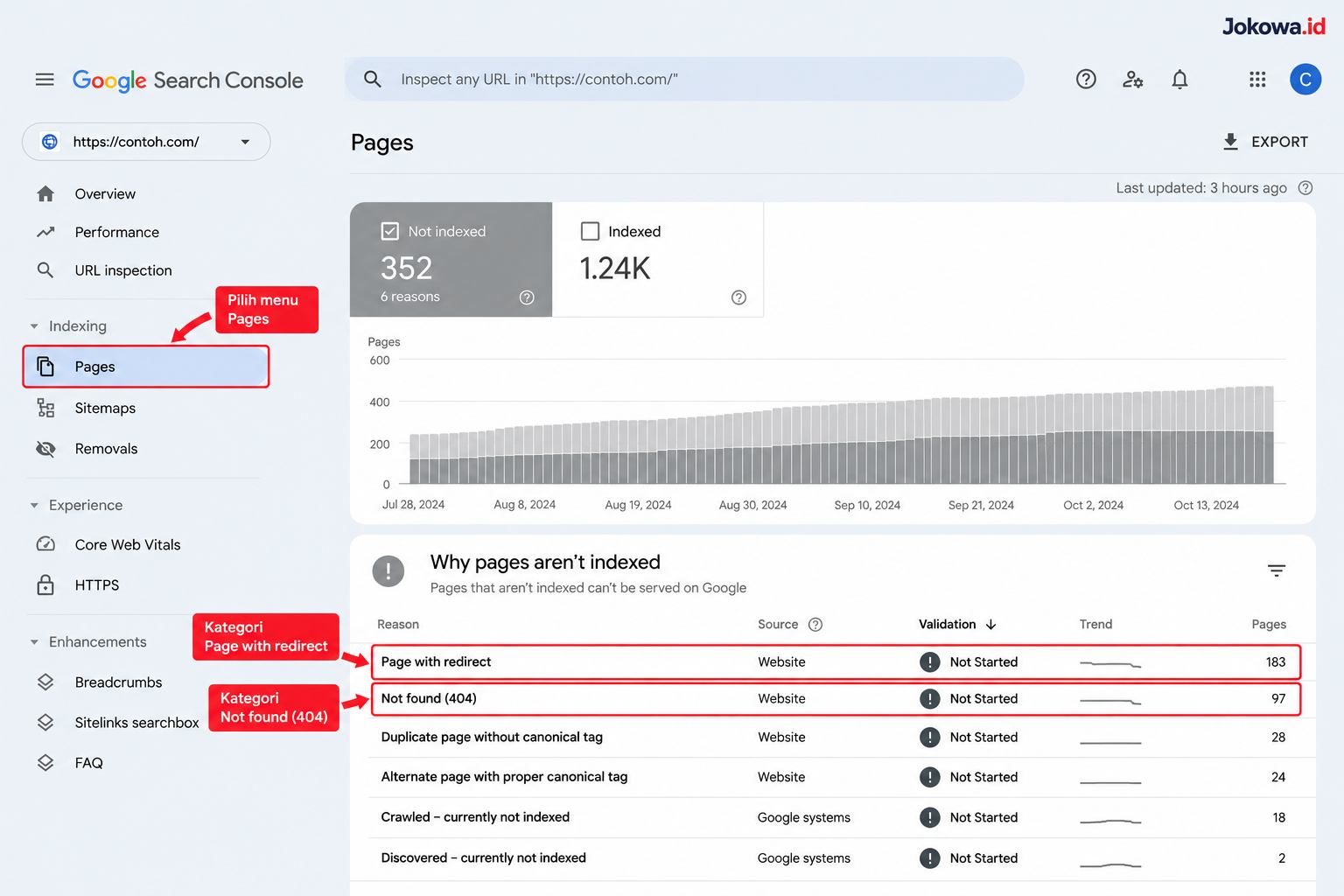Click help icon in Indexed card
Viewport: 1344px width, 896px height.
[x=738, y=297]
